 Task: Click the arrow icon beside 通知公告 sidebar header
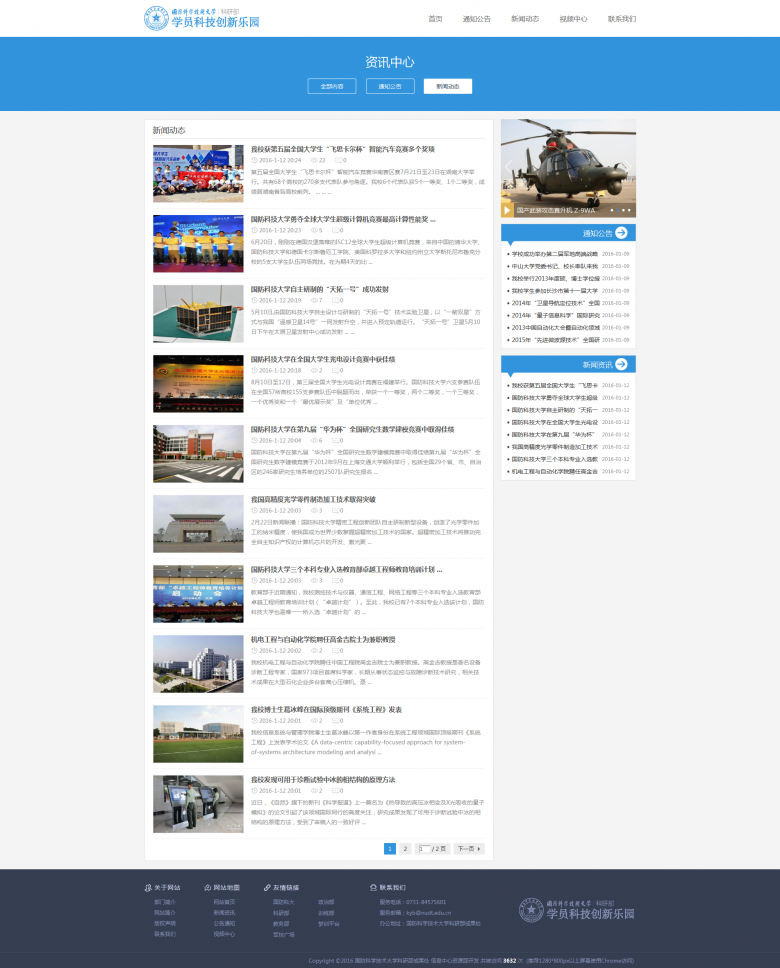click(x=621, y=232)
